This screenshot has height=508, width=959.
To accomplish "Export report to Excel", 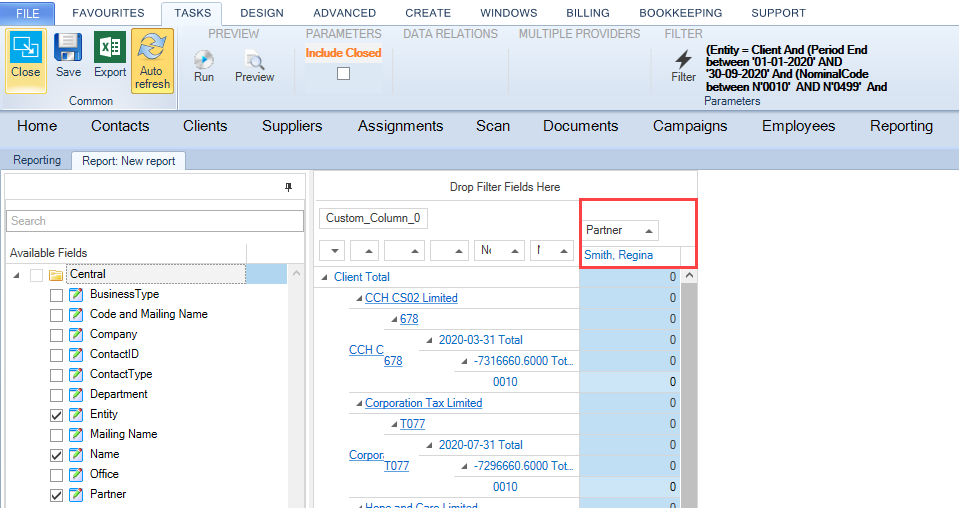I will click(x=110, y=56).
